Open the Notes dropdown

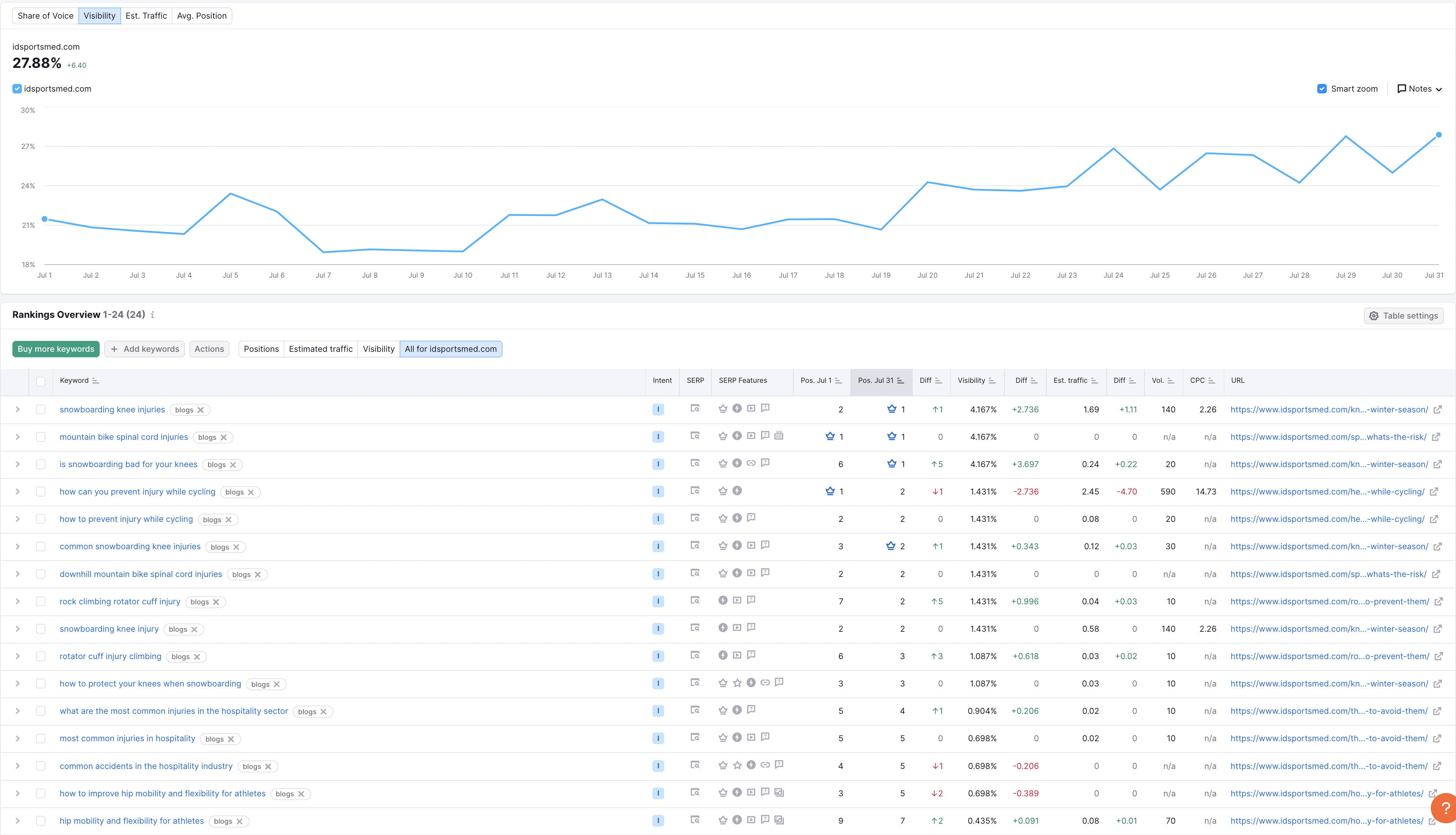tap(1419, 89)
